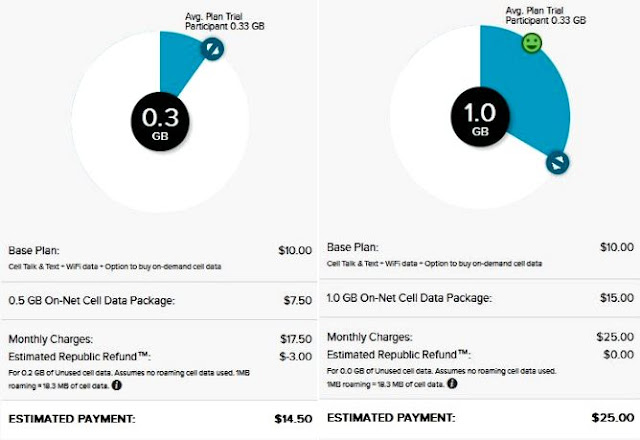The image size is (640, 440).
Task: Click the left Base Plan $10.00 row
Action: [x=160, y=258]
